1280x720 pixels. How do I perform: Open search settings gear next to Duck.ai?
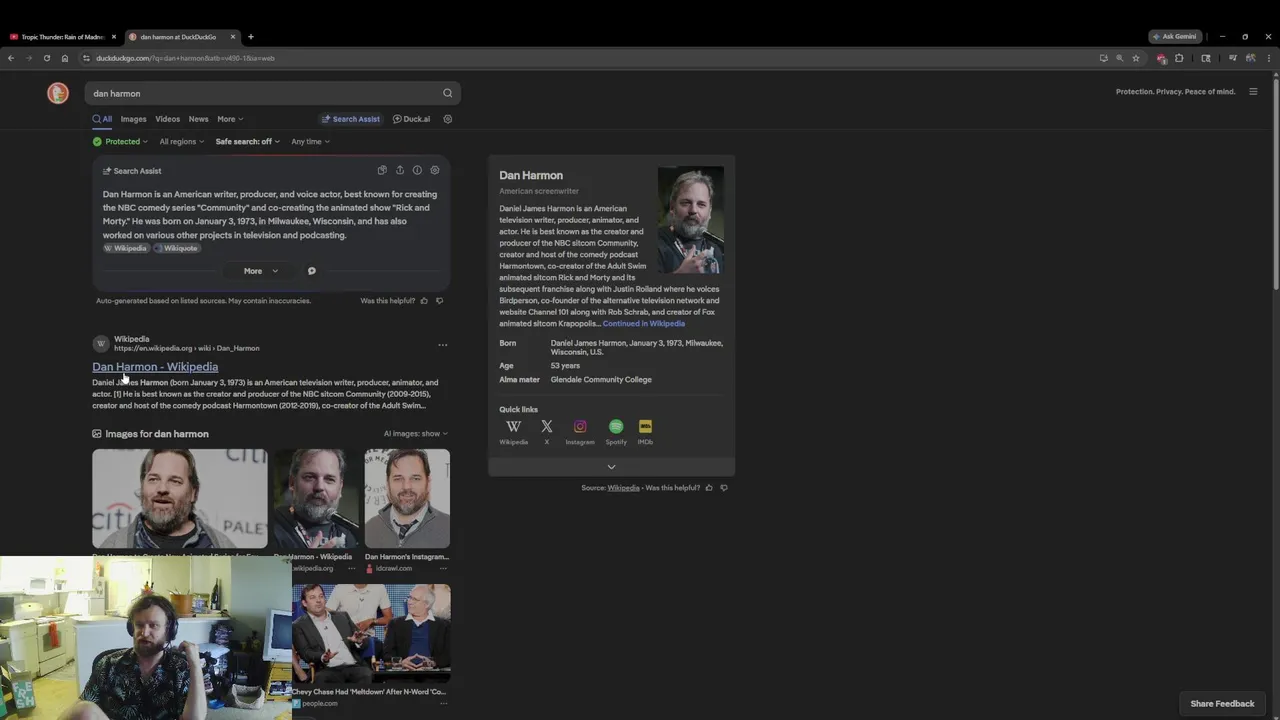[x=447, y=119]
